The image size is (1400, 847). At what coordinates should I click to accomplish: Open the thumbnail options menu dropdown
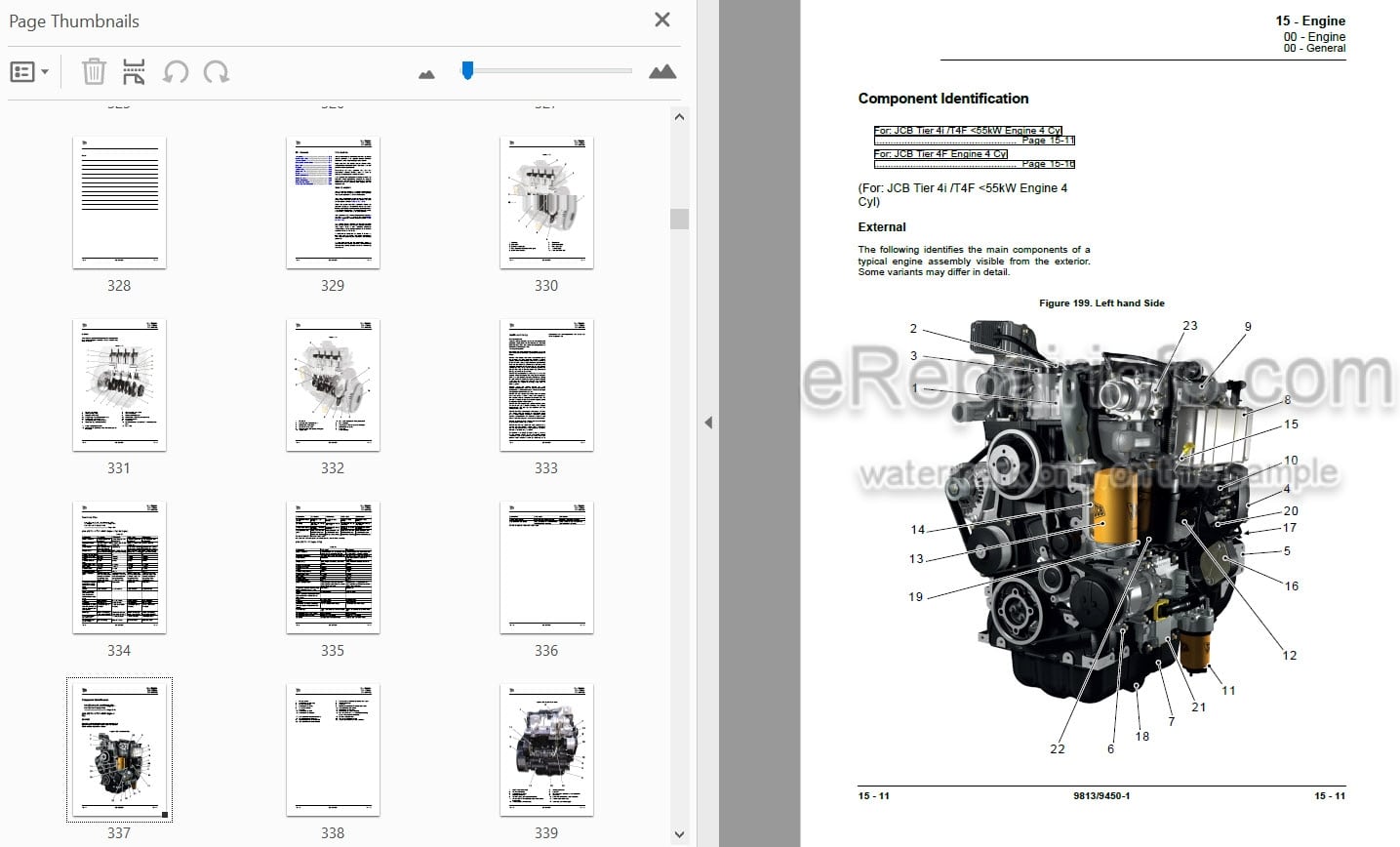(29, 72)
